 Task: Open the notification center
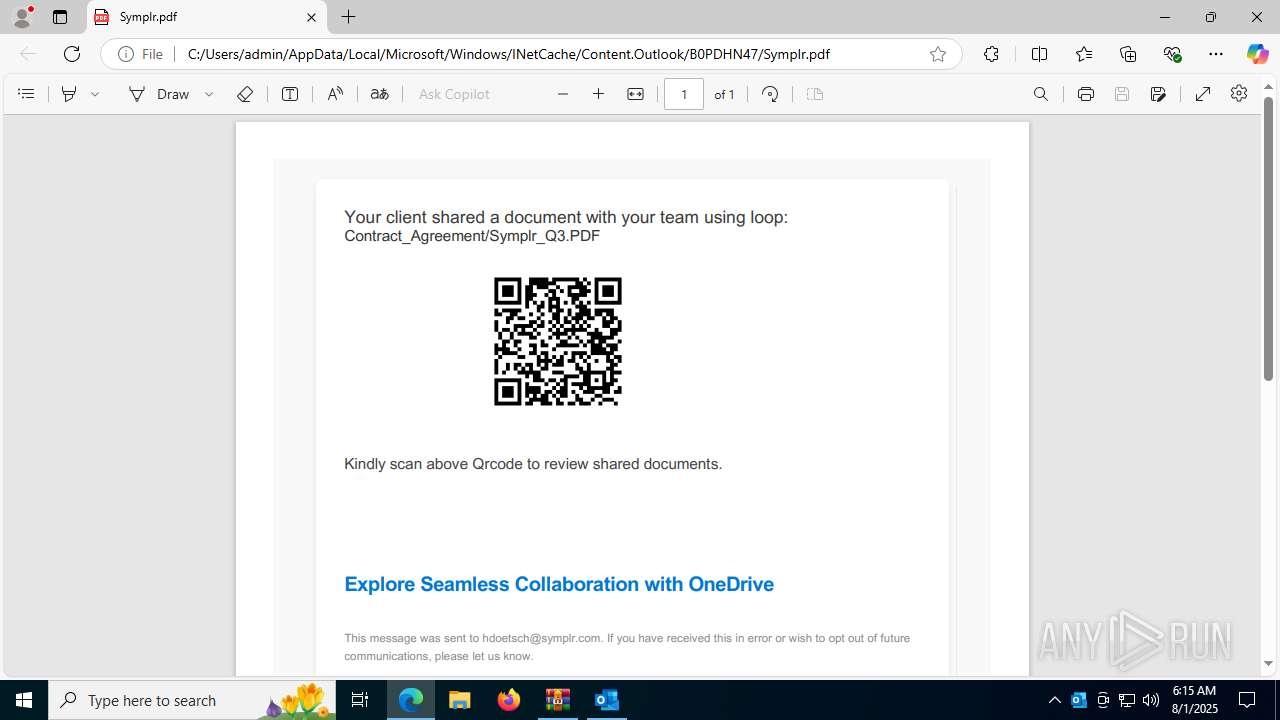point(1248,700)
